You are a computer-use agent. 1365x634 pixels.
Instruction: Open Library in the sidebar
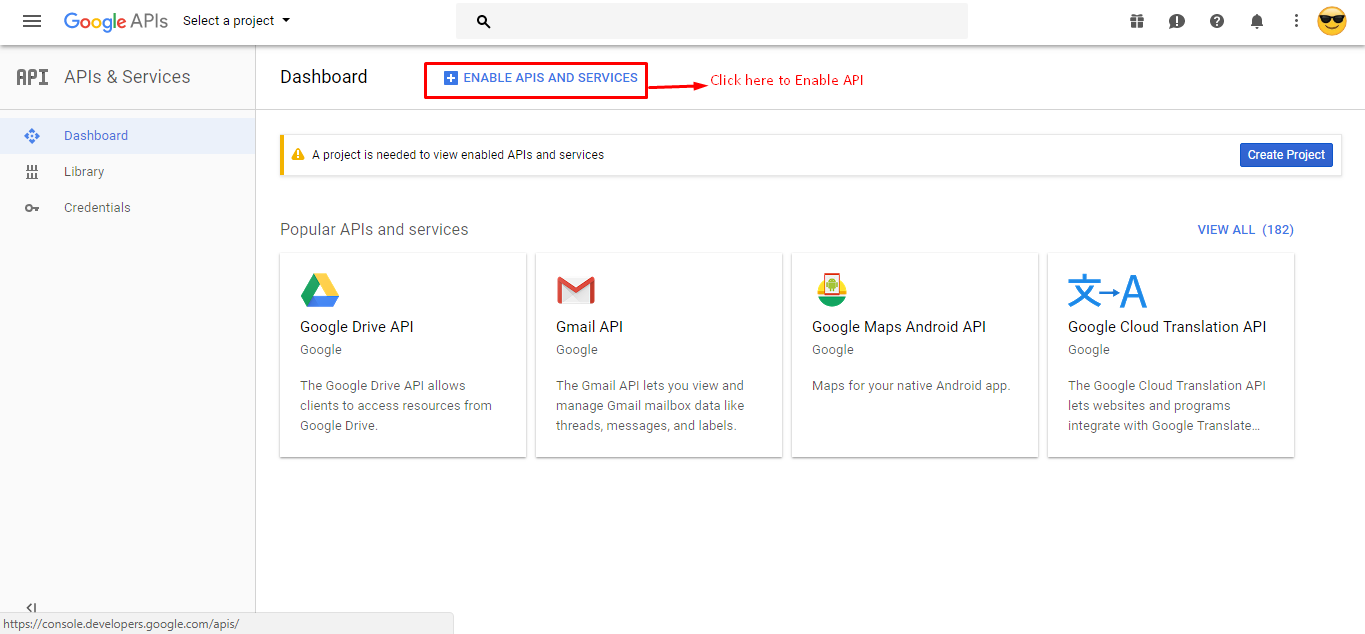[128, 172]
